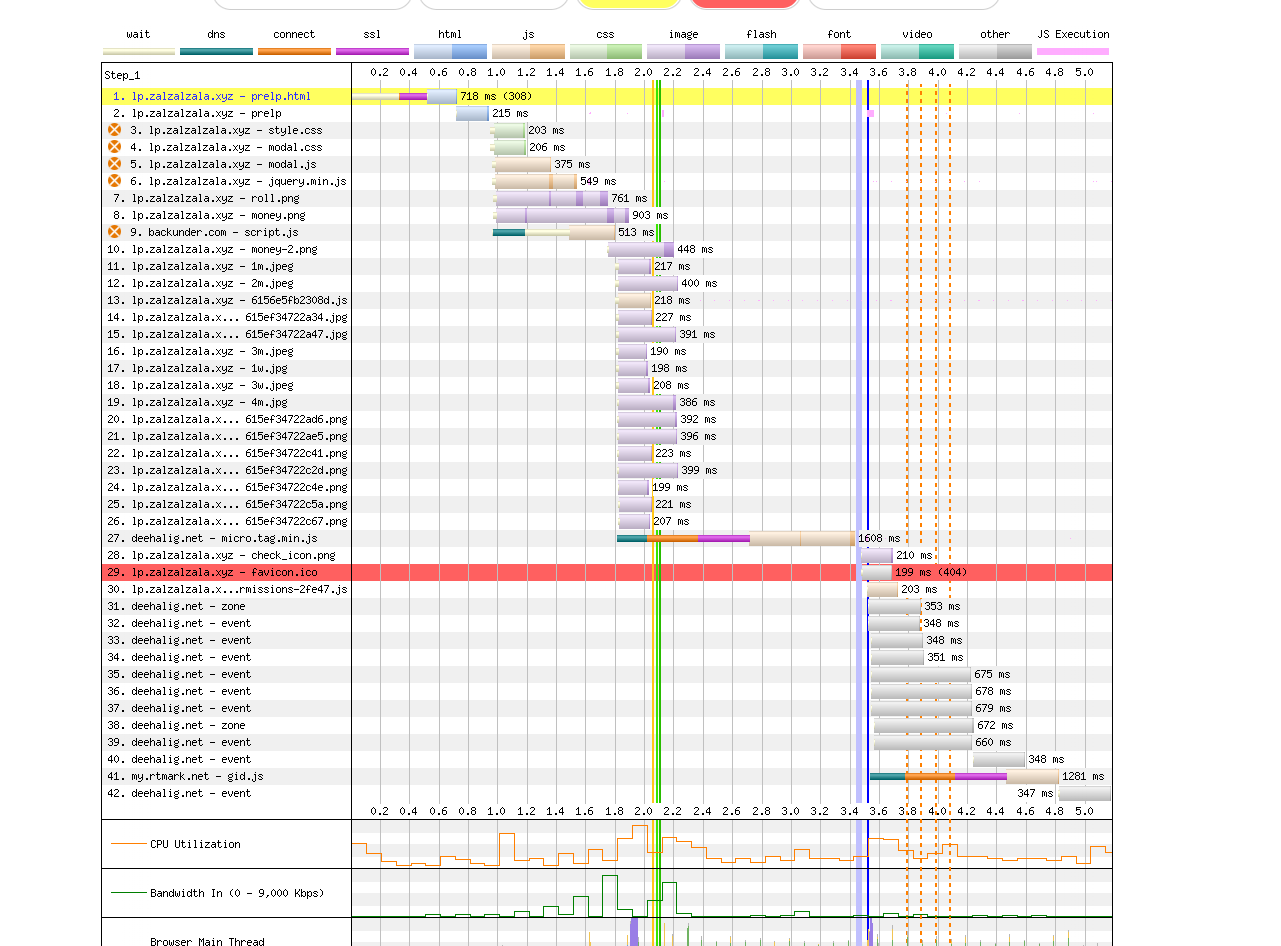This screenshot has width=1281, height=946.
Task: Click the 513 ms script.js waterfall bar
Action: tap(554, 233)
